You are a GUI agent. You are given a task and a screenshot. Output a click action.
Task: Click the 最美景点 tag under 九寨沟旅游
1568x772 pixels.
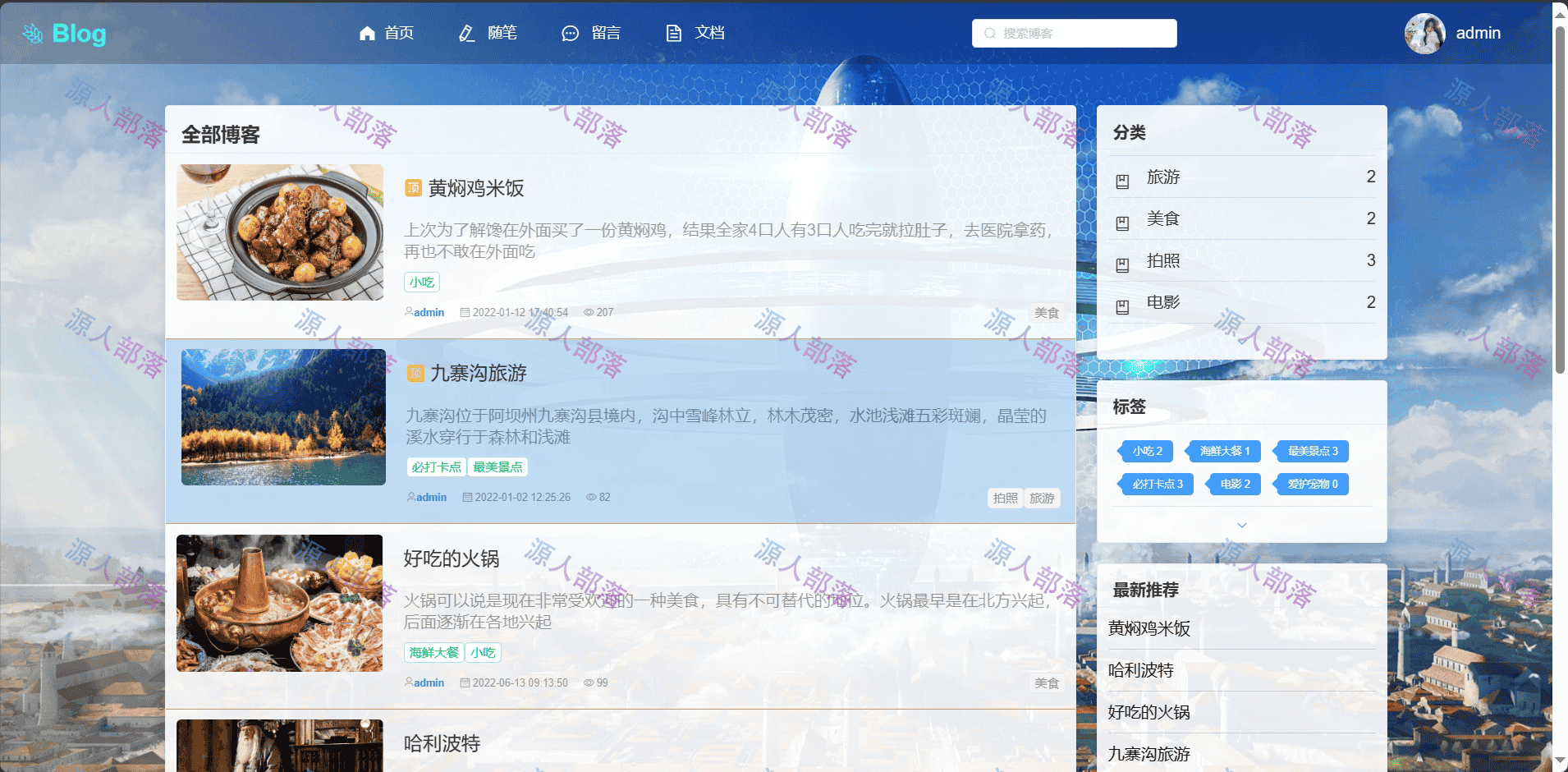497,467
